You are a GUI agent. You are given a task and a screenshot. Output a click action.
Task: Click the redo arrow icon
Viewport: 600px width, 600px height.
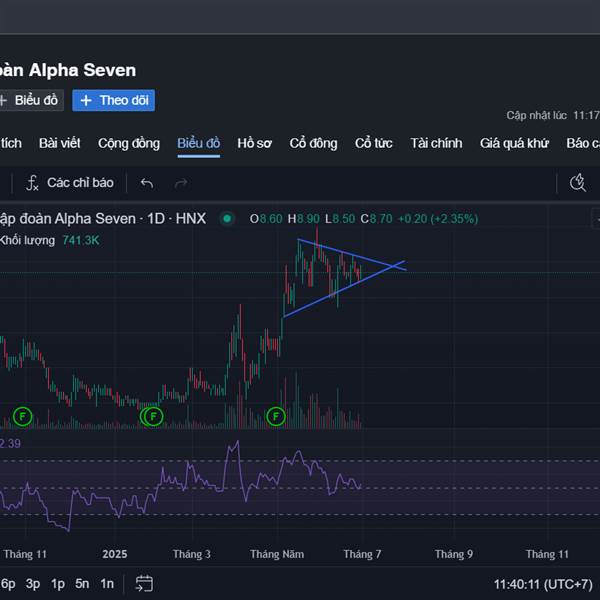tap(181, 183)
